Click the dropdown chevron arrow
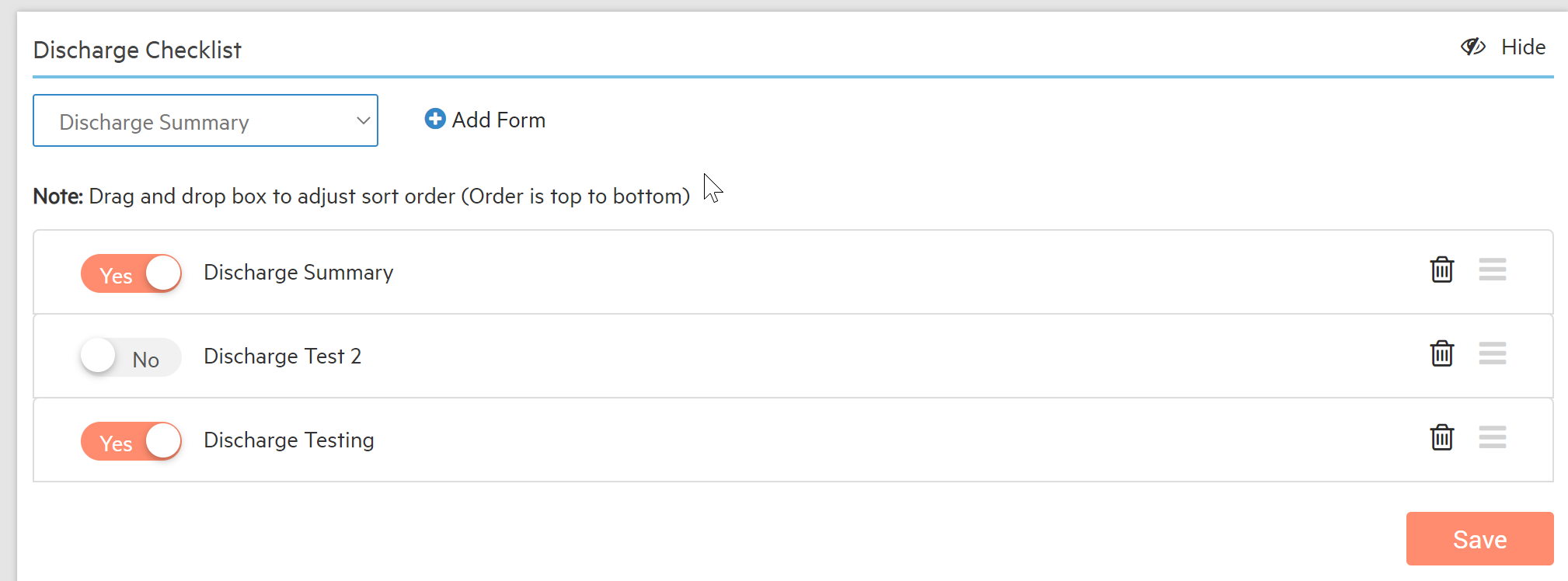 click(x=363, y=120)
